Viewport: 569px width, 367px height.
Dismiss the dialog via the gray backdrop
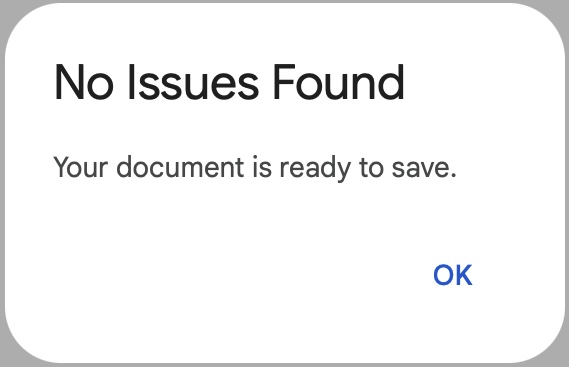coord(2,182)
